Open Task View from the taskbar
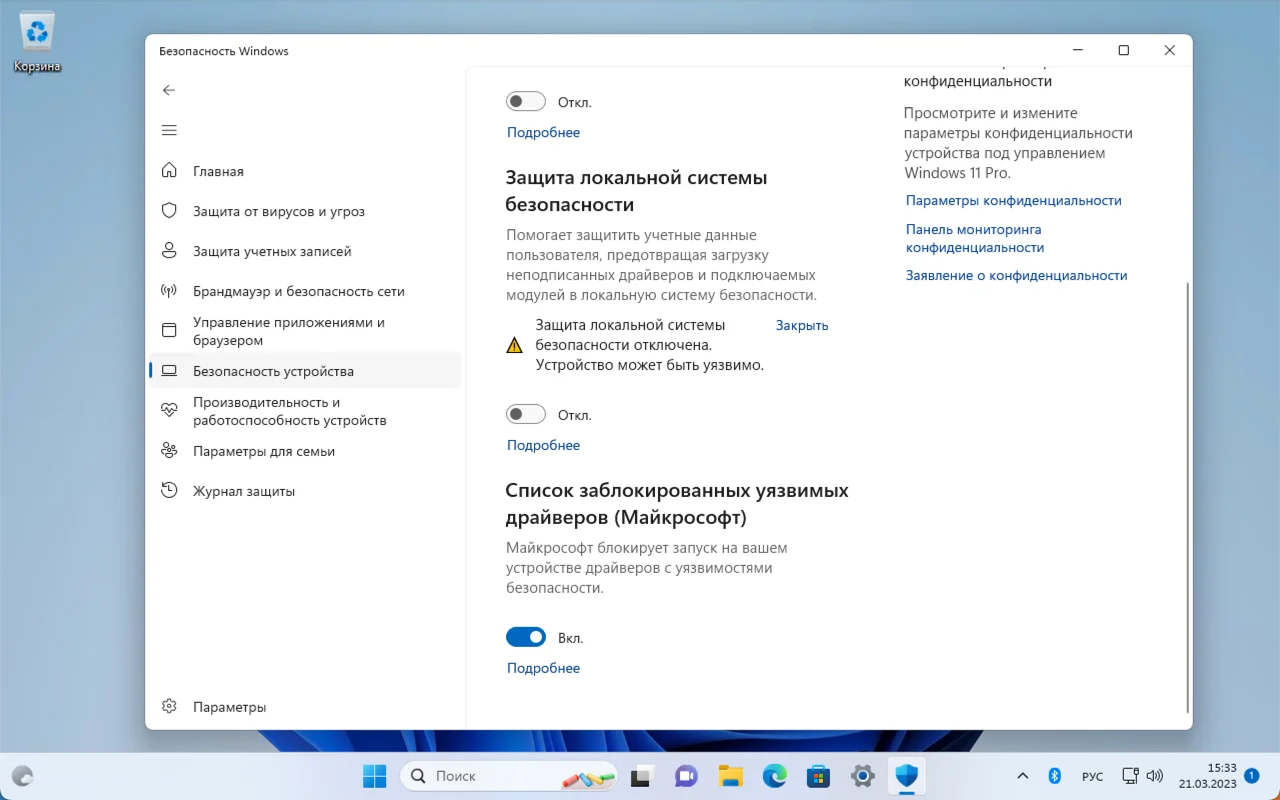 [x=641, y=776]
